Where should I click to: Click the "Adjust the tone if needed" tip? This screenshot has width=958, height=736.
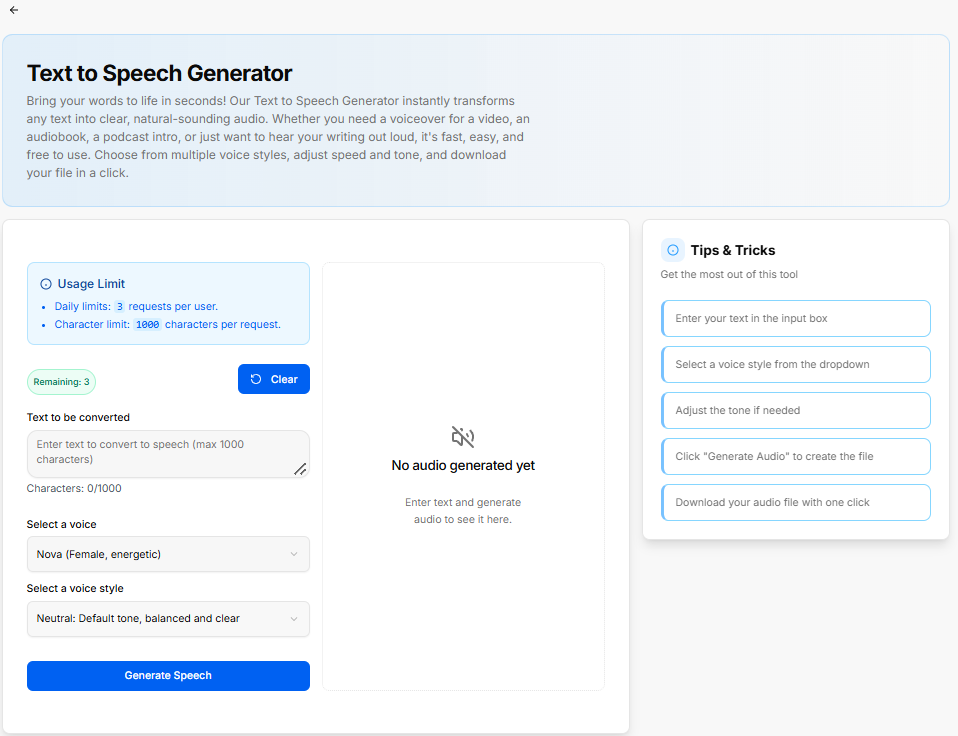tap(795, 410)
